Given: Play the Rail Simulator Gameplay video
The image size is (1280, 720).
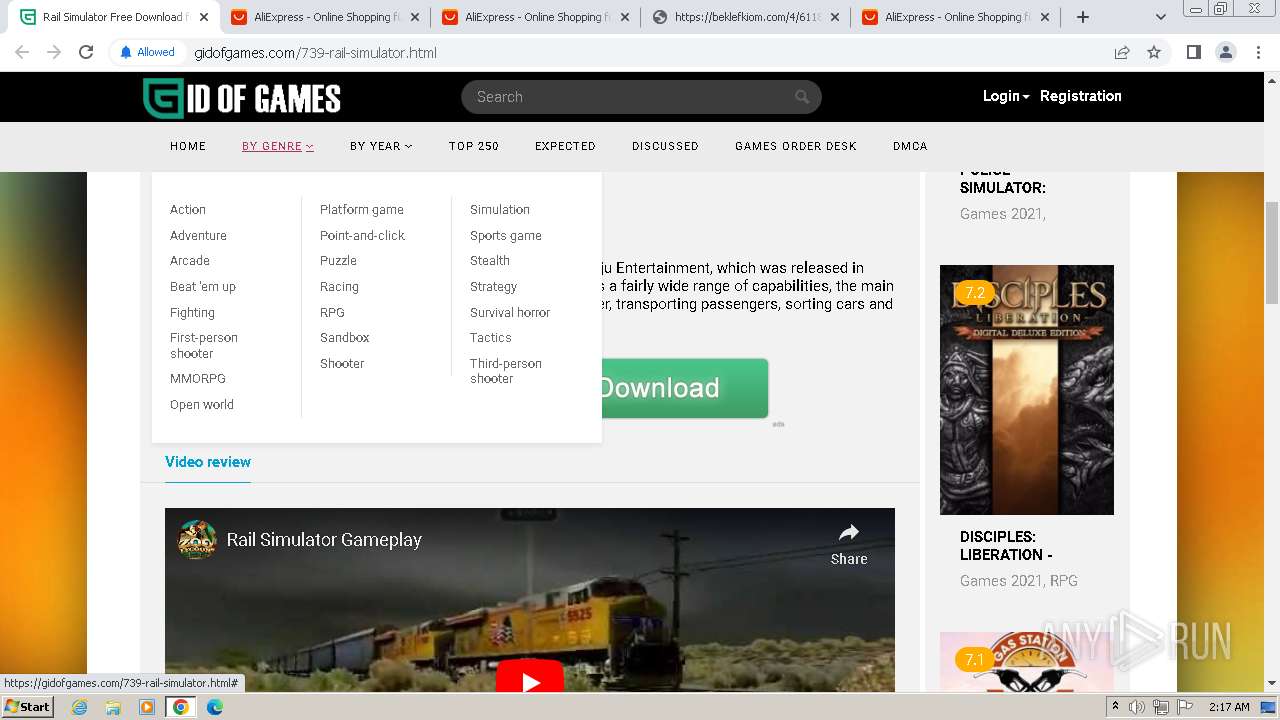Looking at the screenshot, I should pos(530,682).
